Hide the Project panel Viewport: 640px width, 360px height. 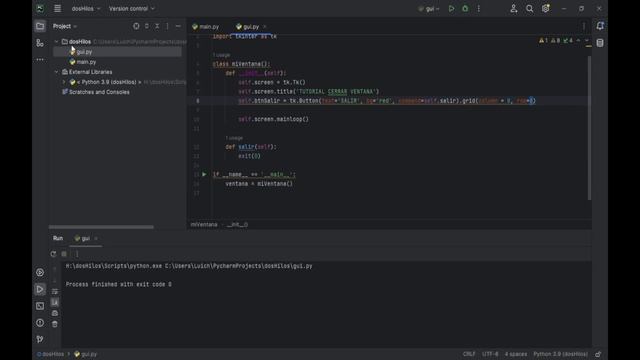pos(178,26)
